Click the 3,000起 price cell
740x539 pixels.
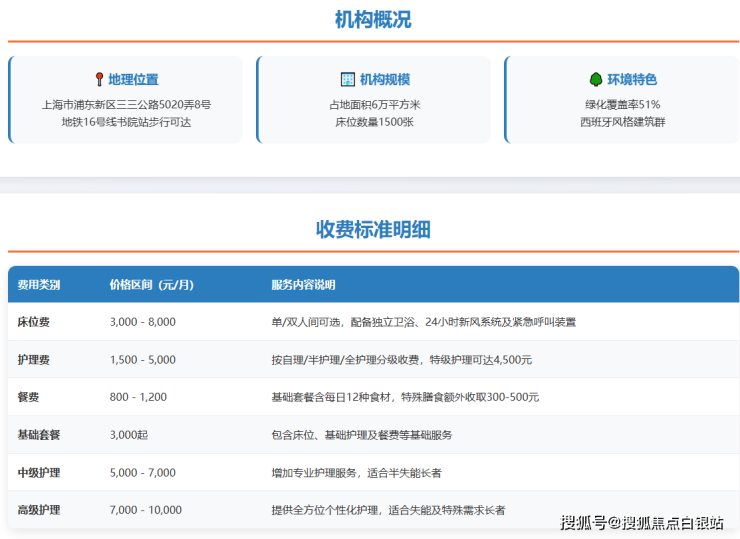pyautogui.click(x=130, y=435)
